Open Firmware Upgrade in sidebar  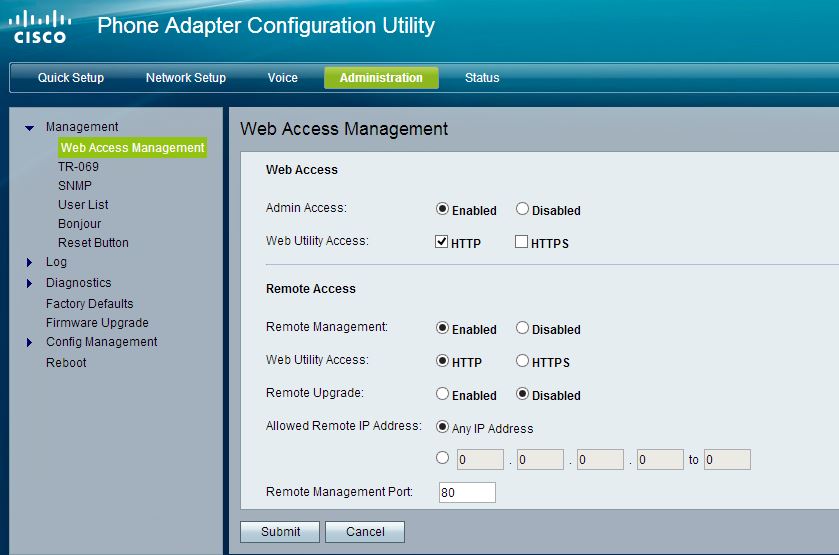point(97,323)
